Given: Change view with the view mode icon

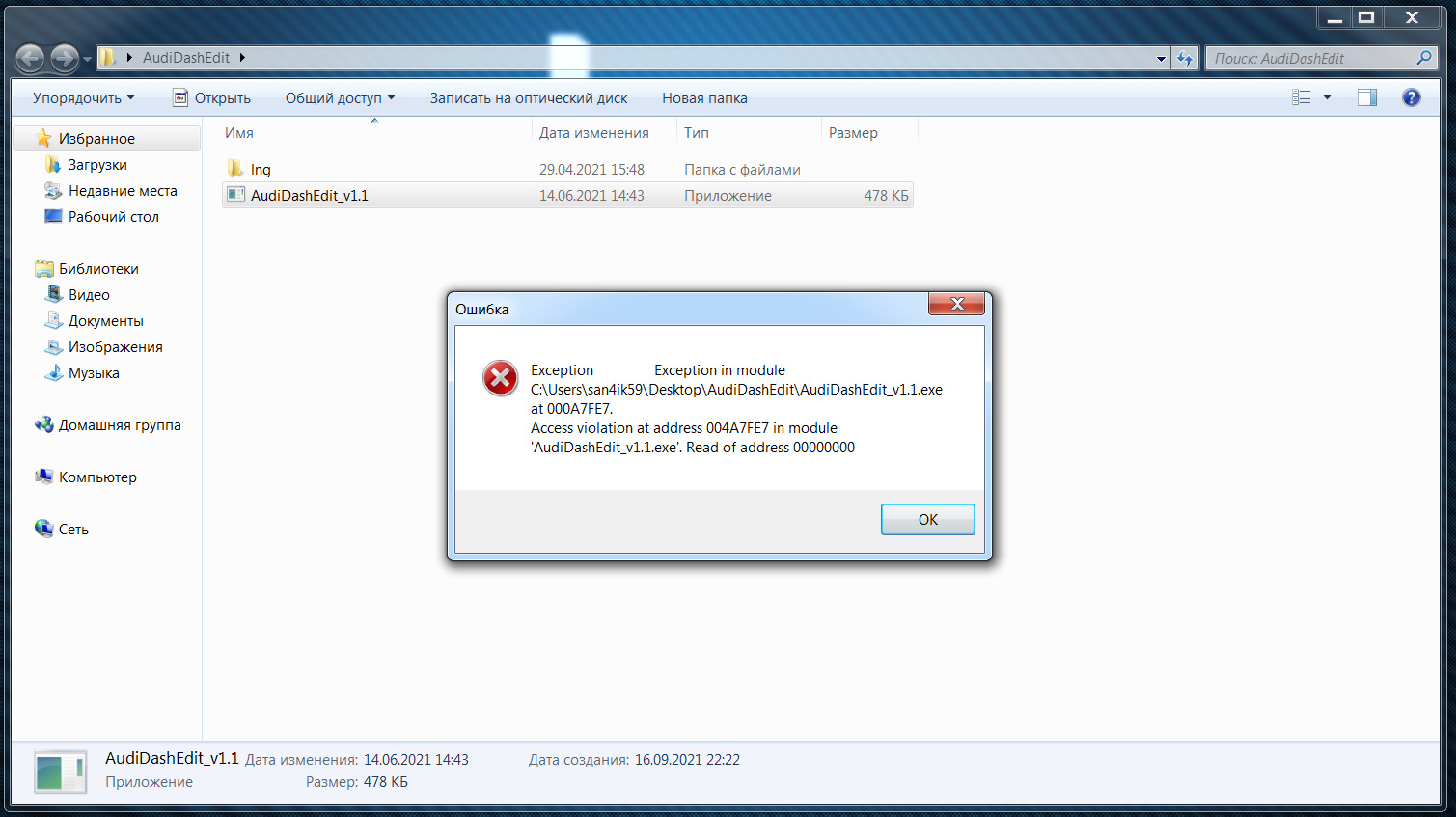Looking at the screenshot, I should click(1302, 97).
